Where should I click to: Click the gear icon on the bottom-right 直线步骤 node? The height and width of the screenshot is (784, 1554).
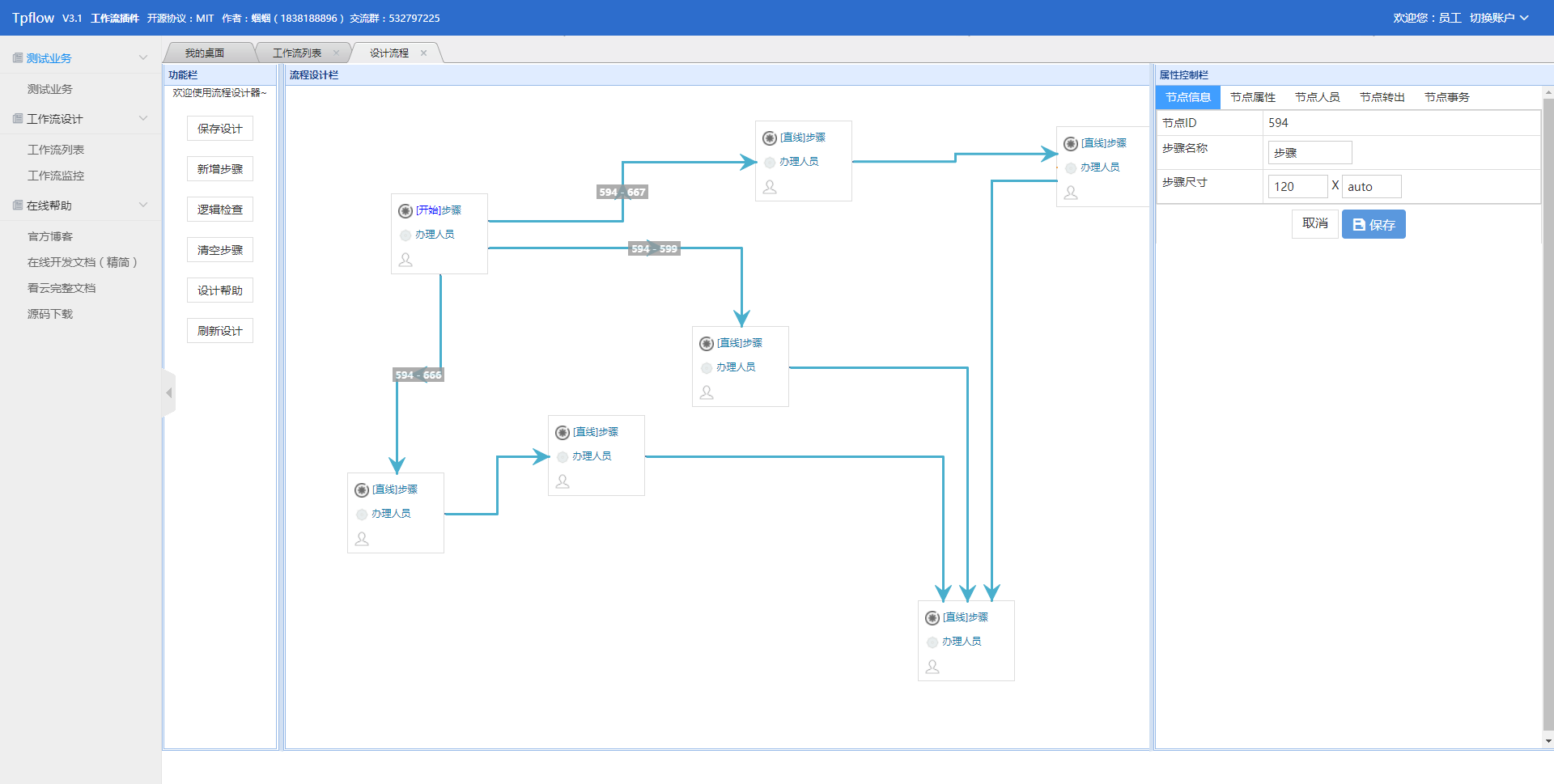point(932,618)
